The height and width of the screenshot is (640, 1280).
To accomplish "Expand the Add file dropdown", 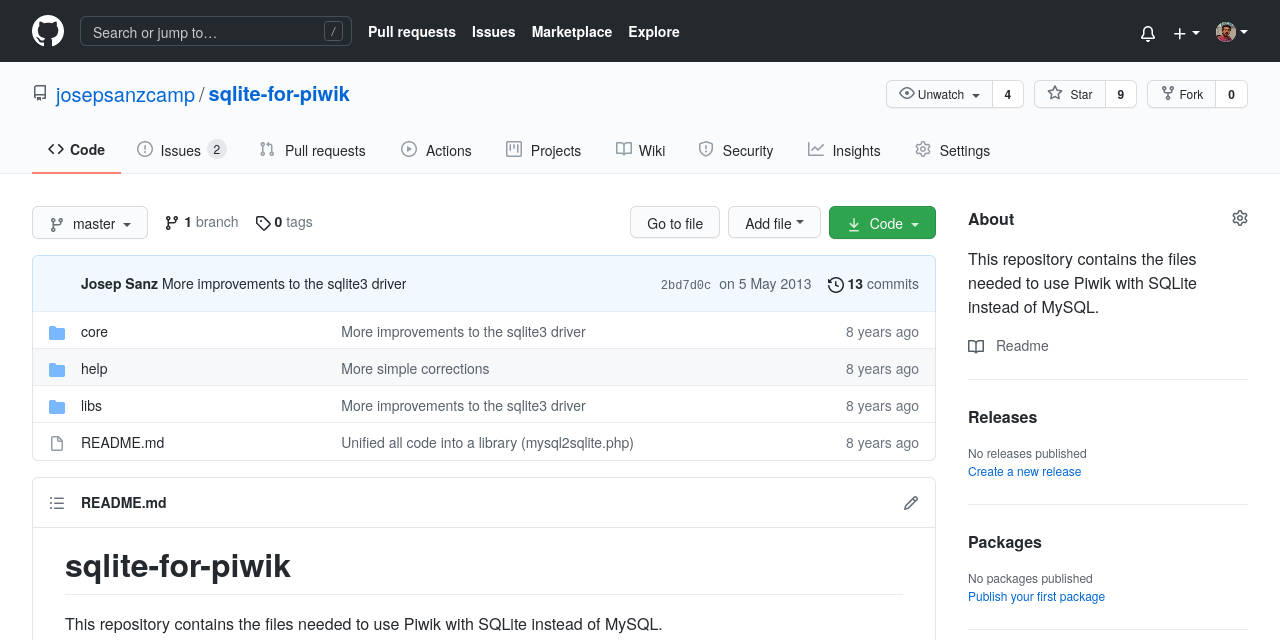I will click(774, 222).
